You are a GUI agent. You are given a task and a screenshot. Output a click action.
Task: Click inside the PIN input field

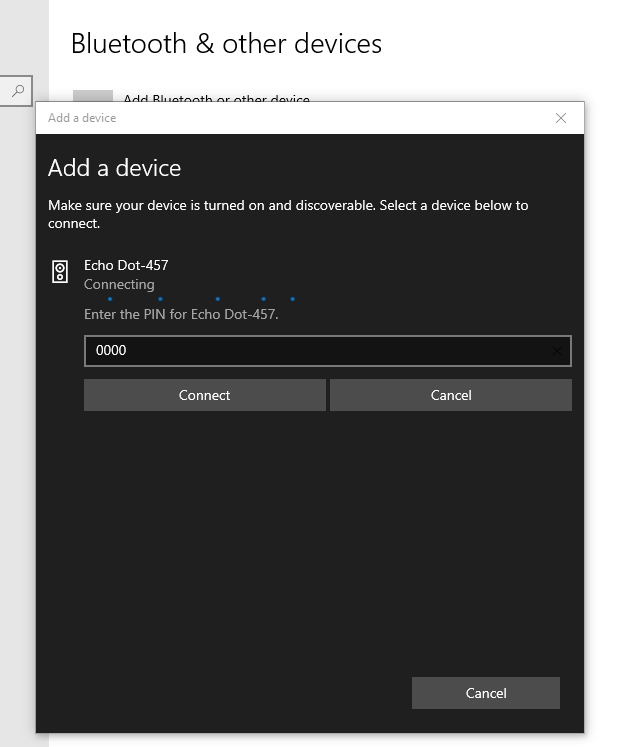coord(320,351)
